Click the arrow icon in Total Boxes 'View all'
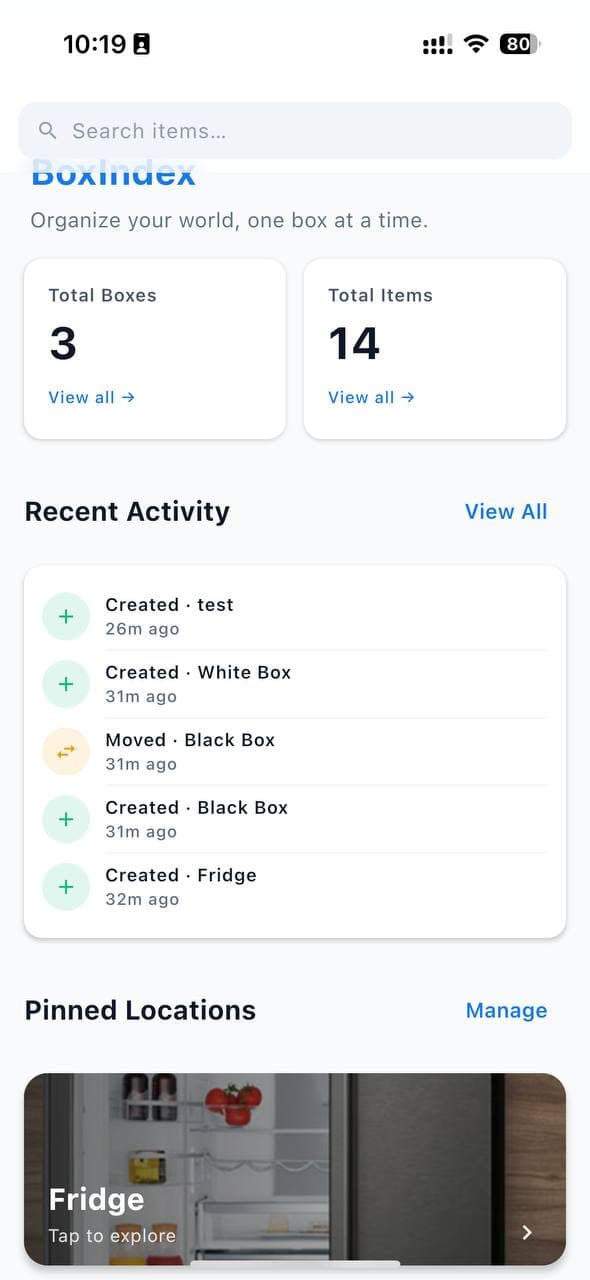Screen dimensions: 590x1280 pyautogui.click(x=126, y=397)
